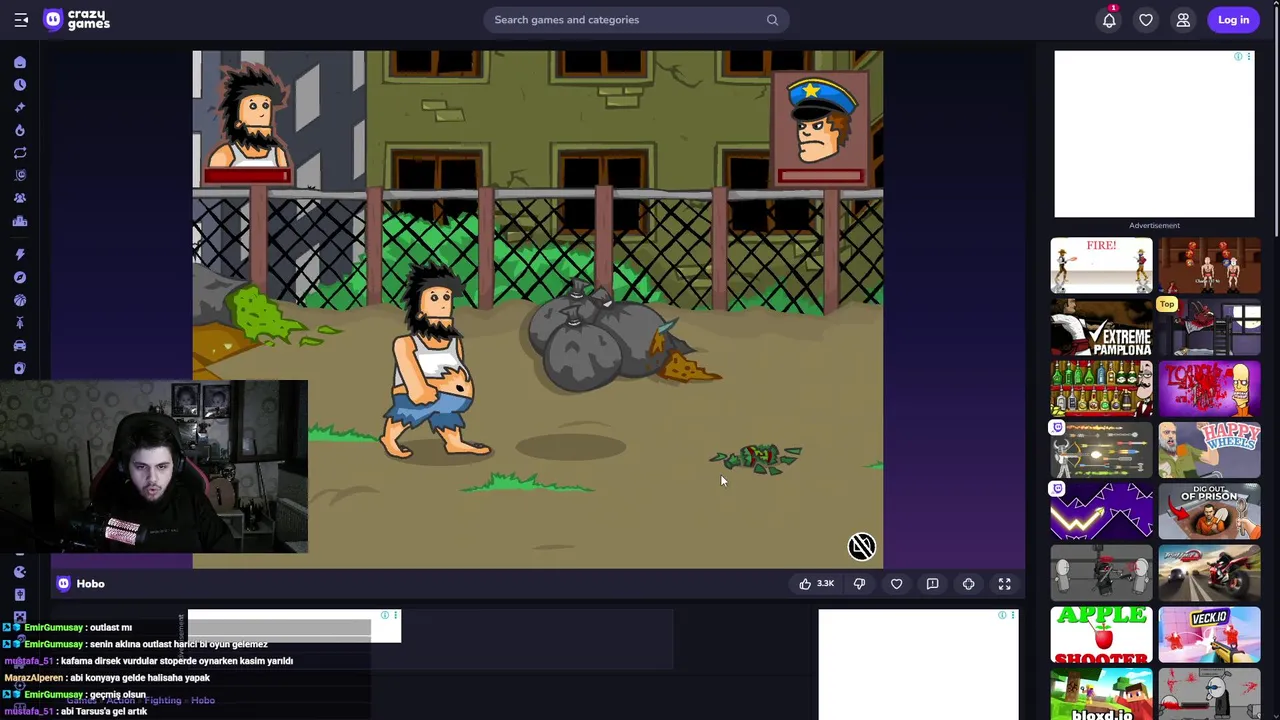Screen dimensions: 1280x720
Task: Open the hamburger menu beside the CrazyGames logo
Action: click(20, 20)
